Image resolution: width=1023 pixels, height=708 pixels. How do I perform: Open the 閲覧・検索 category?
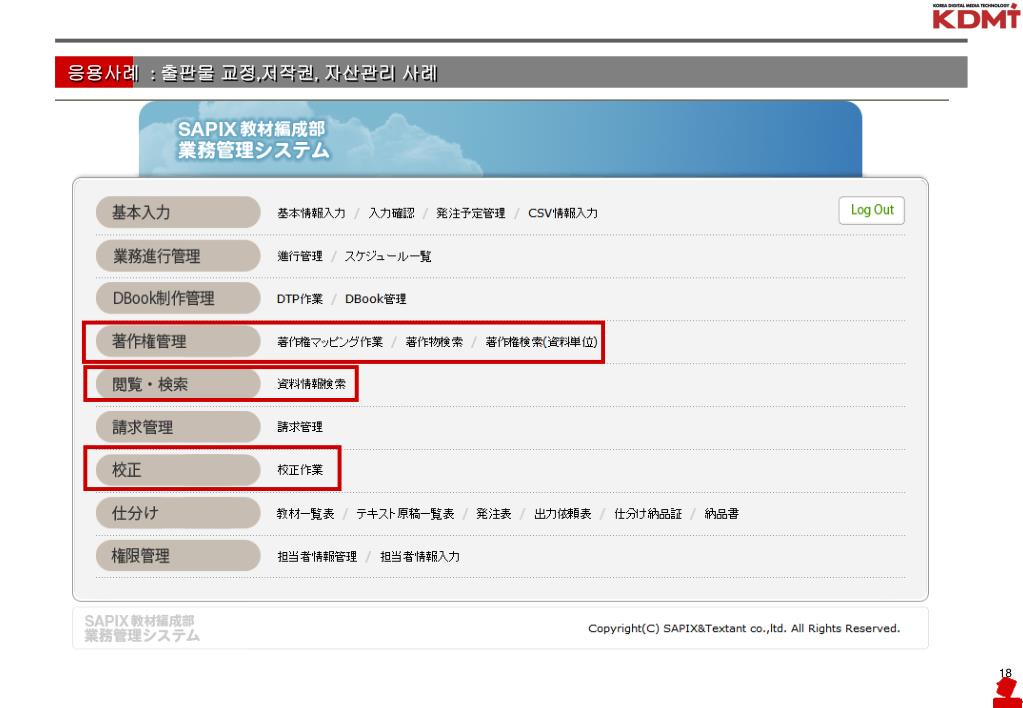point(178,384)
